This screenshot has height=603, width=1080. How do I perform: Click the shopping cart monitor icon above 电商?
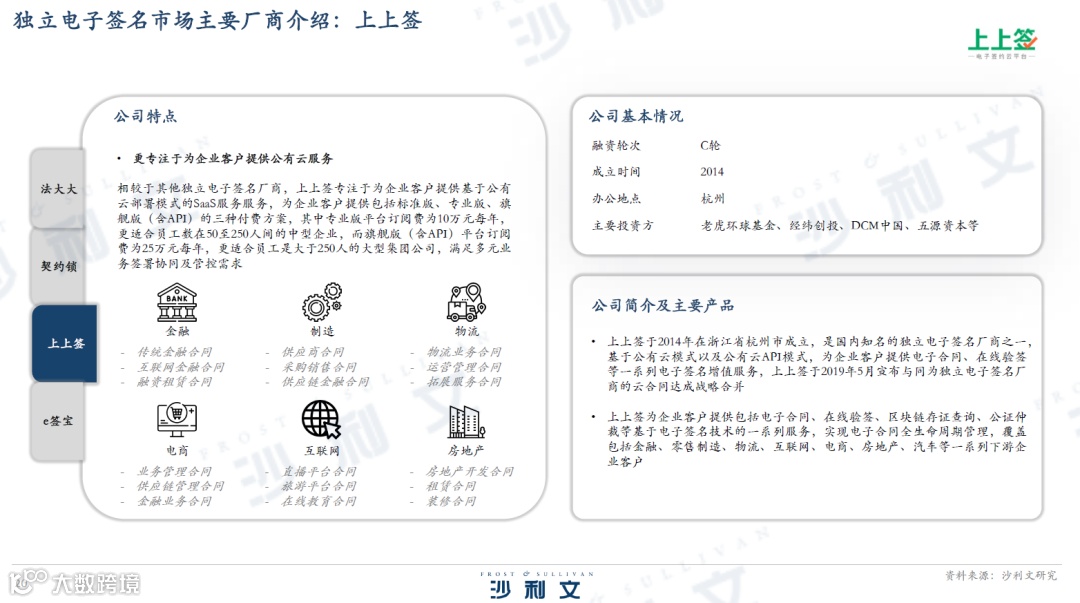pos(177,420)
